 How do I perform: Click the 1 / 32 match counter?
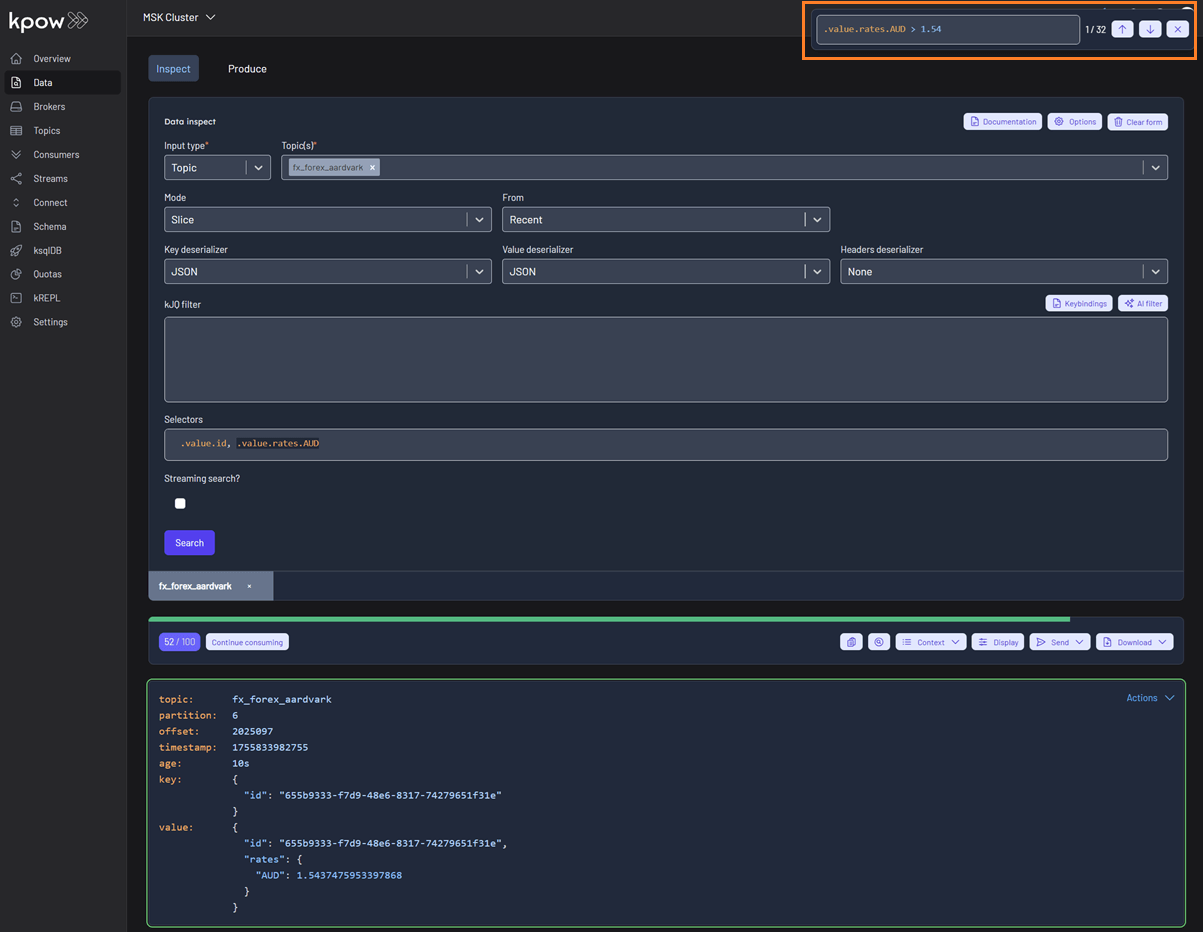point(1095,30)
